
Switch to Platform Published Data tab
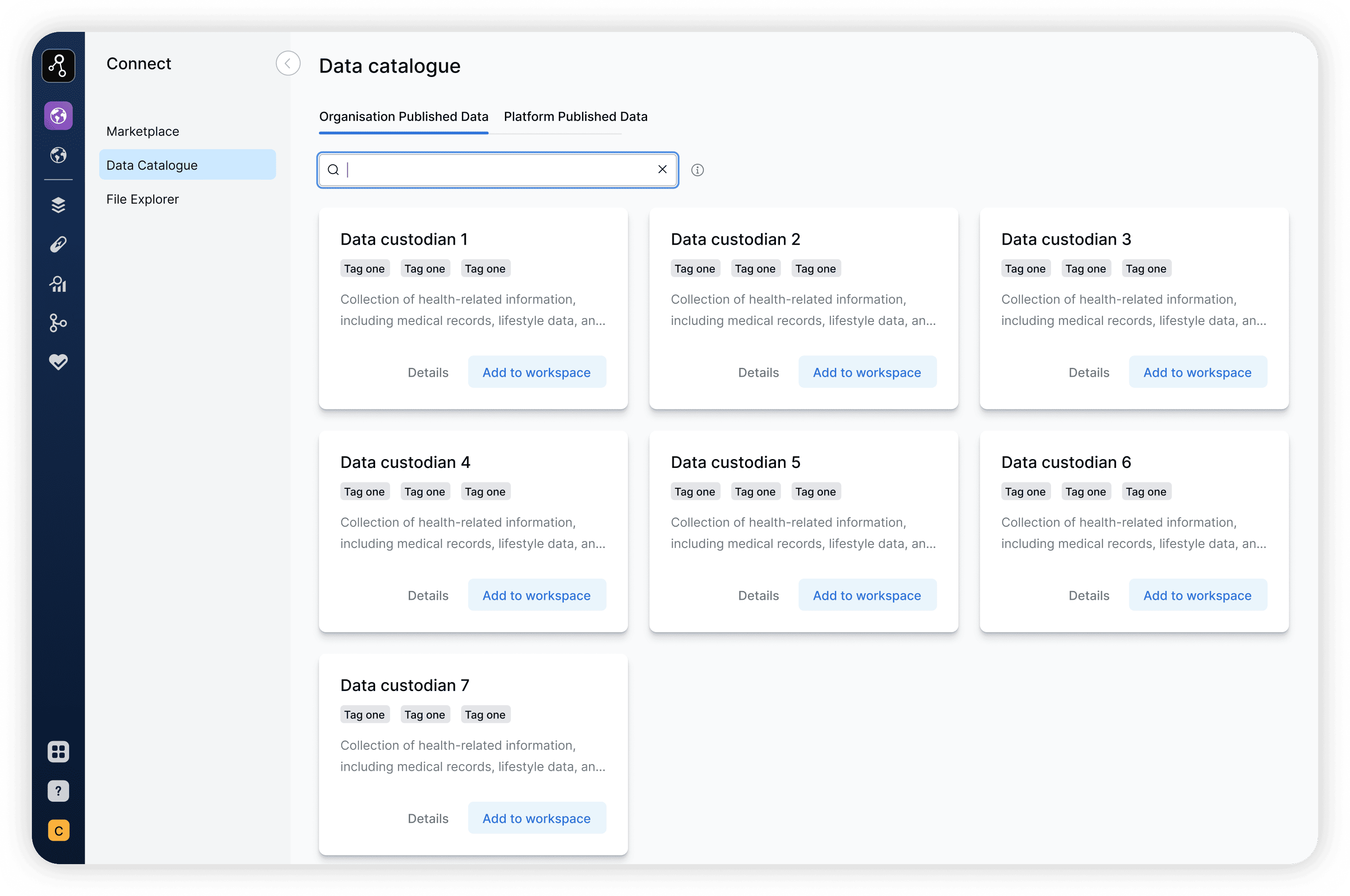[575, 116]
